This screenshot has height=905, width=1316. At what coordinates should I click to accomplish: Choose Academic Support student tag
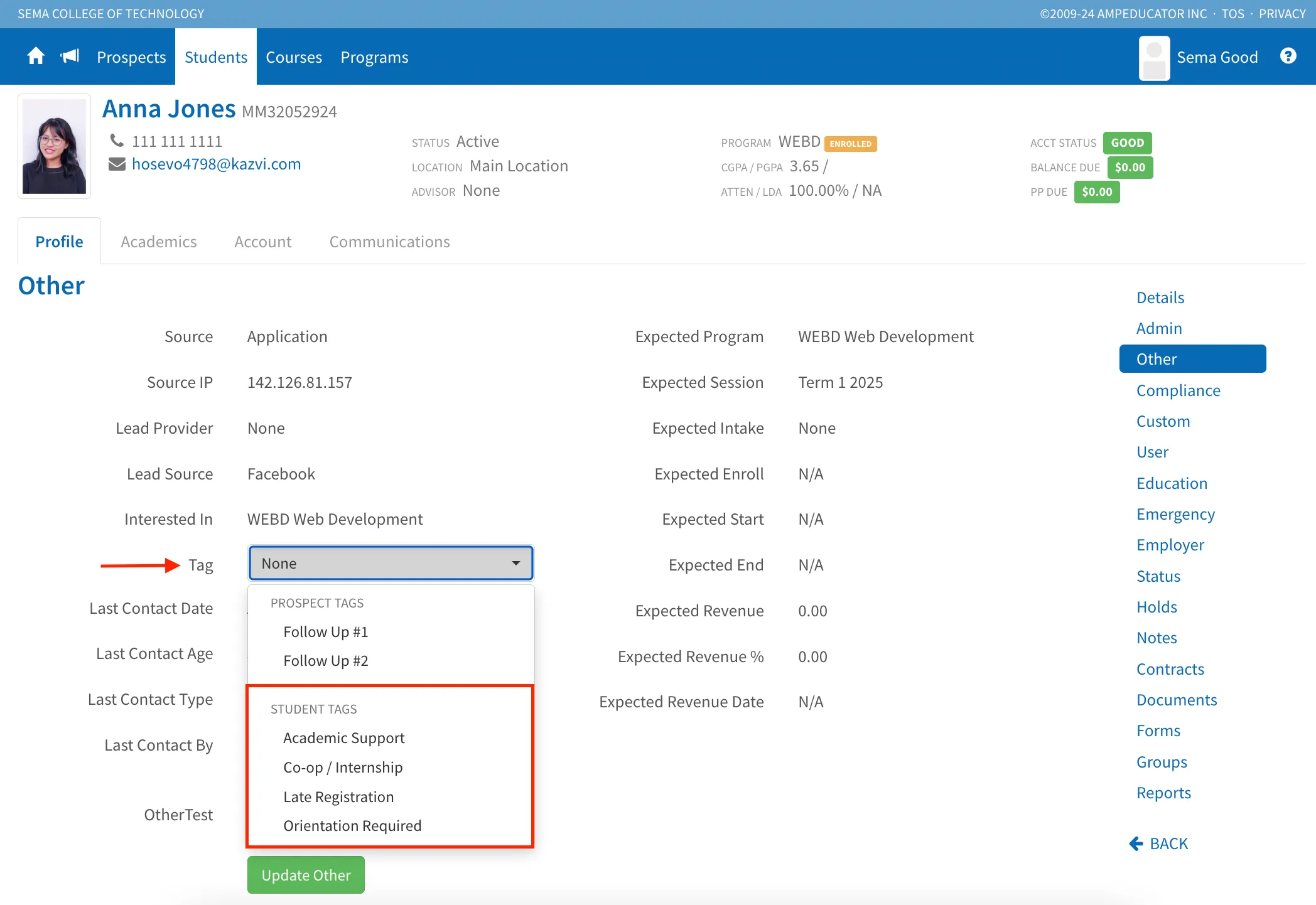(343, 737)
